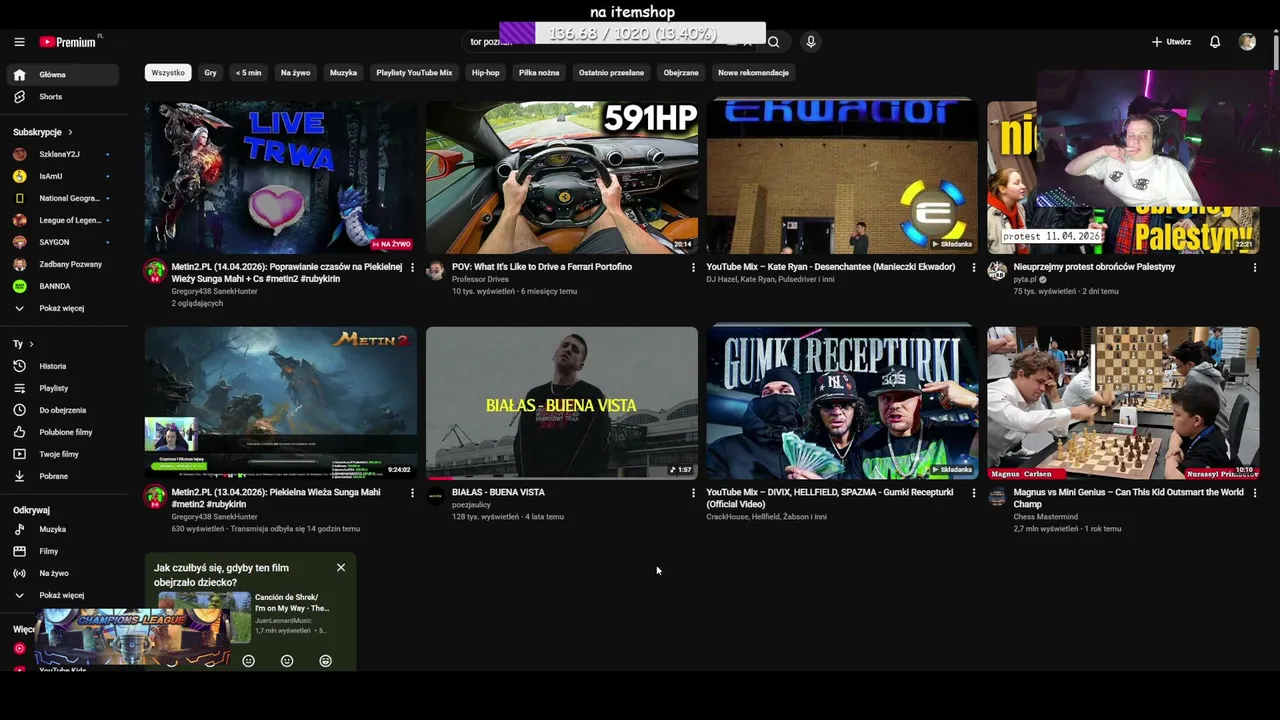Open JuanLeonardMusic channel in survey card
Image resolution: width=1280 pixels, height=720 pixels.
pos(283,621)
